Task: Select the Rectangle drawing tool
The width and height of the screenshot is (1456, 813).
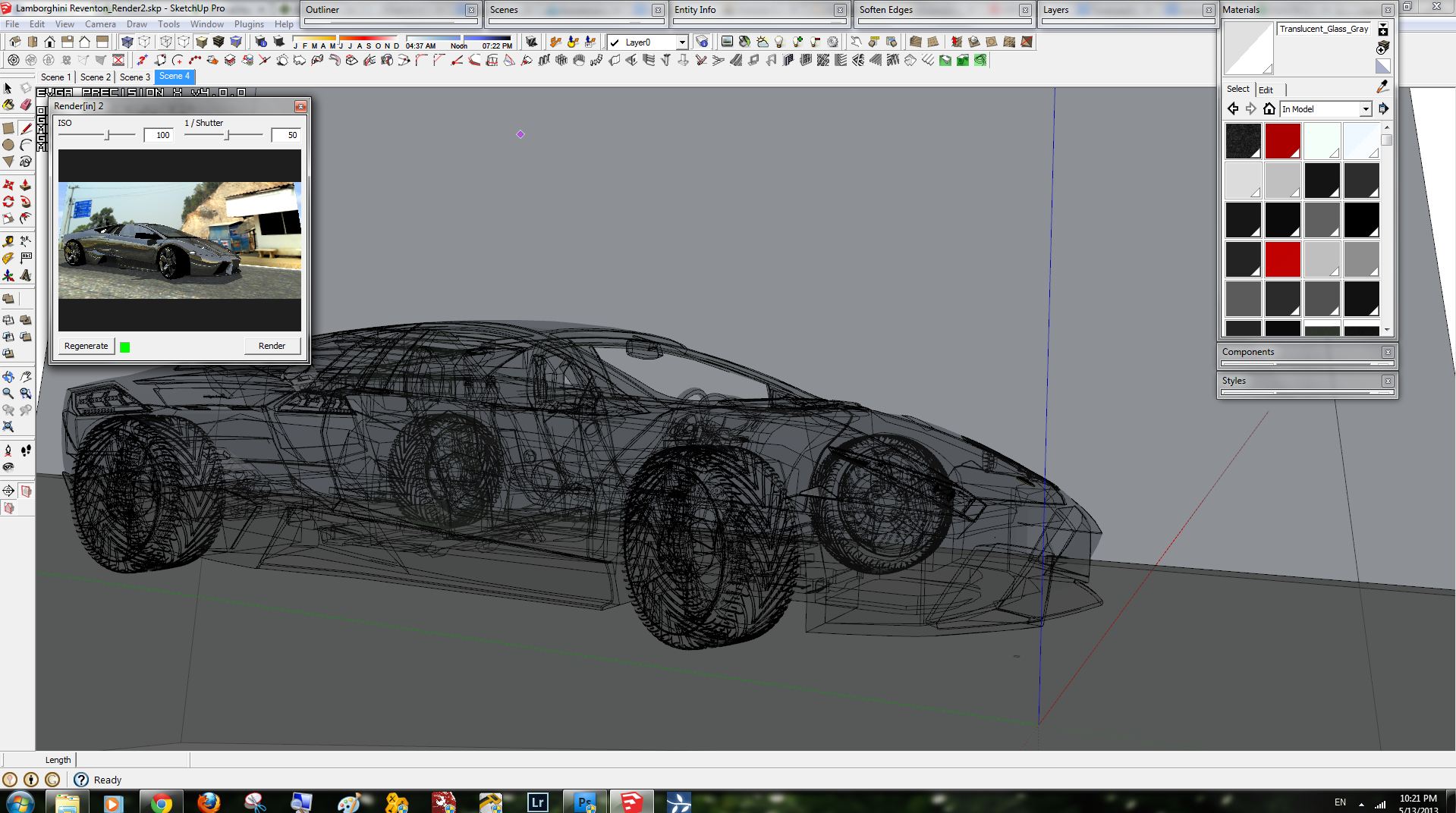Action: (8, 127)
